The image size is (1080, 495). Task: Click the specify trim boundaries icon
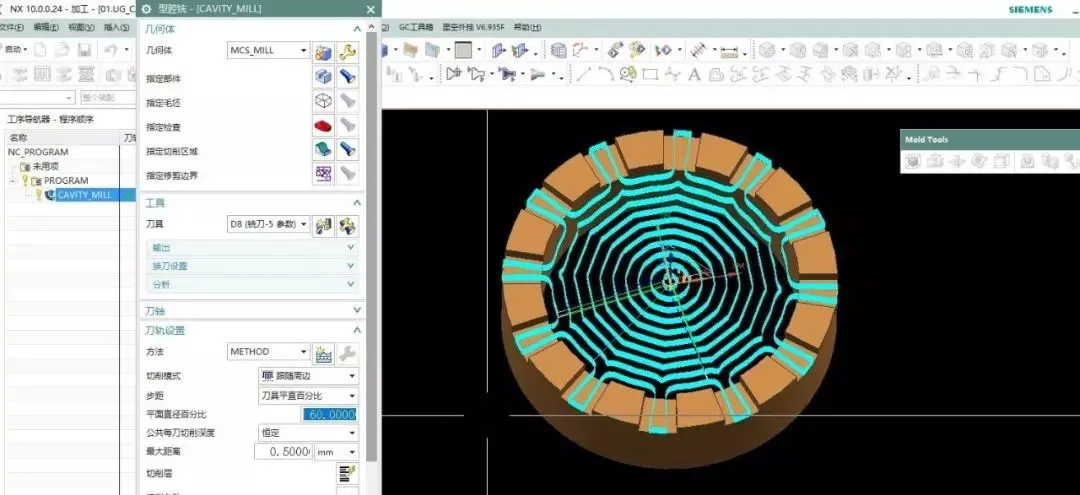(323, 174)
